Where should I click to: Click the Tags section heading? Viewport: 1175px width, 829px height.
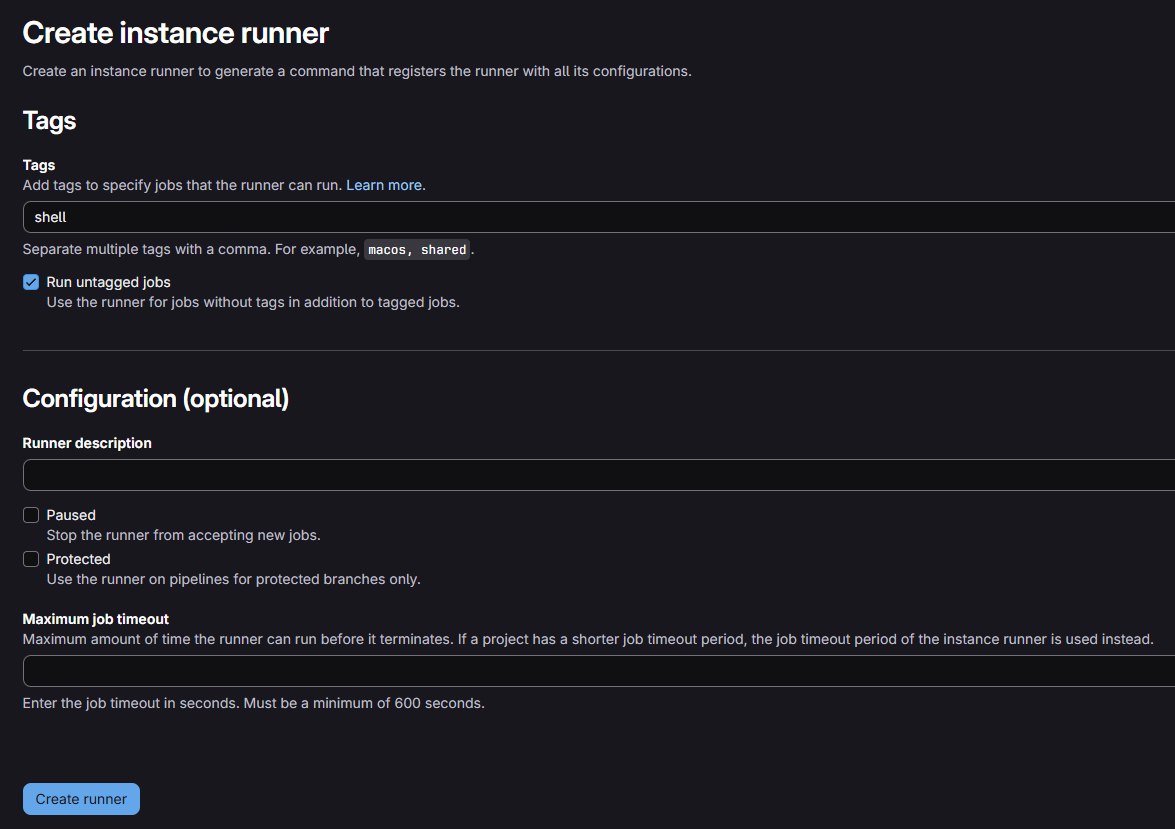point(49,120)
